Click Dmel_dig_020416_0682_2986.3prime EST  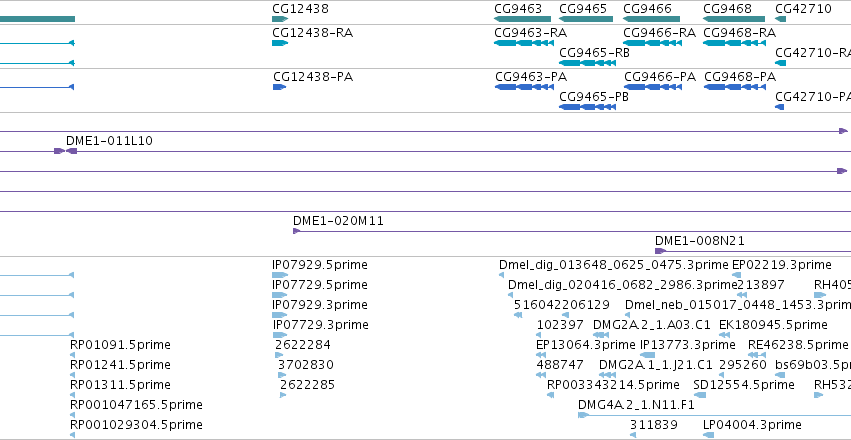coord(510,295)
